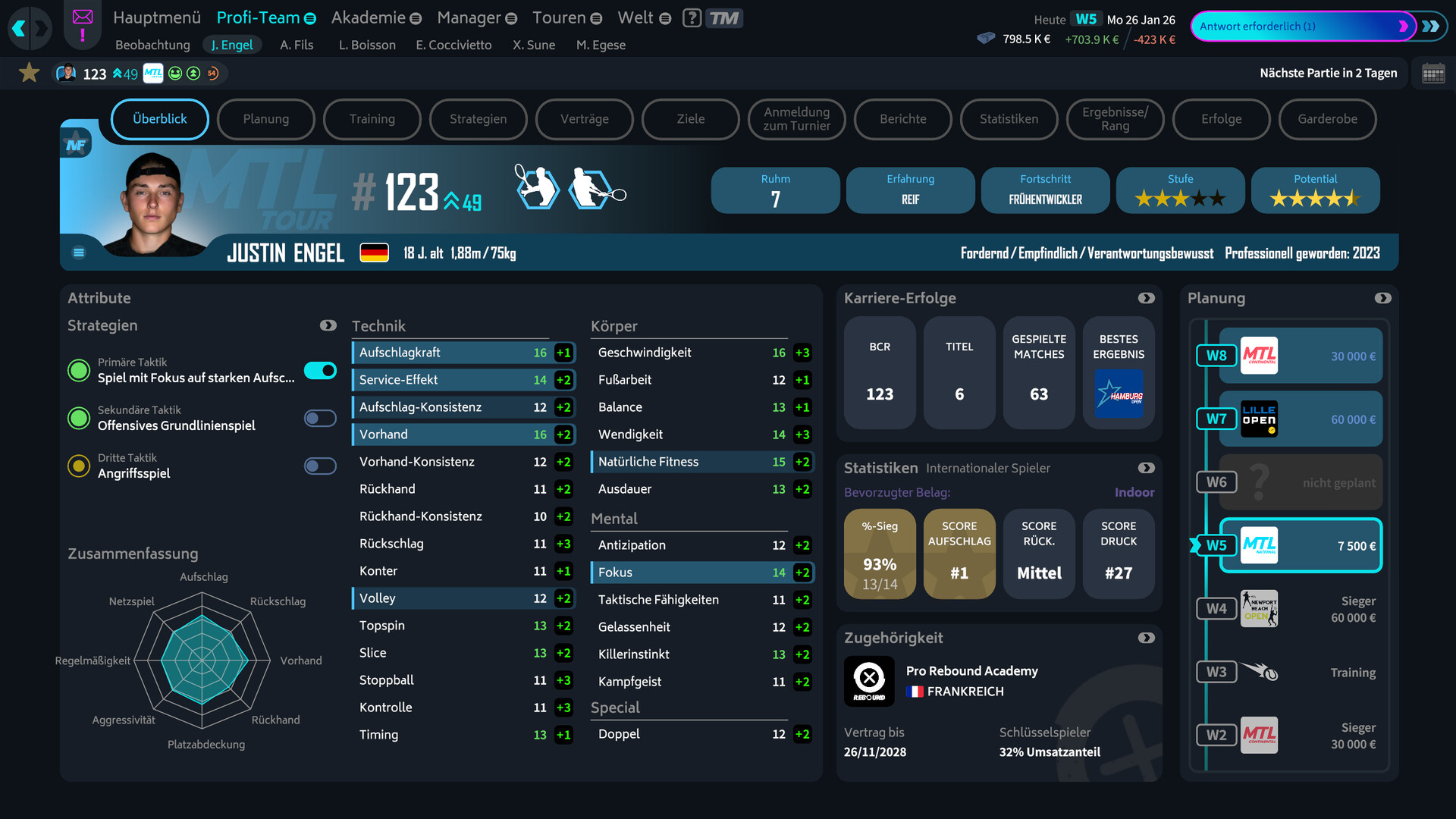Image resolution: width=1456 pixels, height=819 pixels.
Task: Expand Statistiken panel arrow
Action: 1146,468
